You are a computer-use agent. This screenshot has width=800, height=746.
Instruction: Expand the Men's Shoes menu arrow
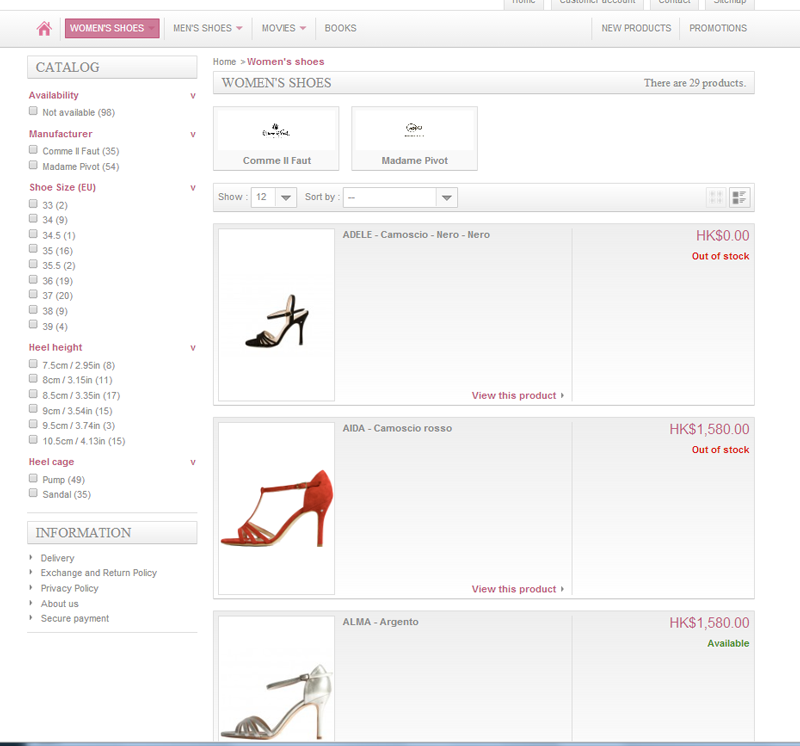(239, 29)
